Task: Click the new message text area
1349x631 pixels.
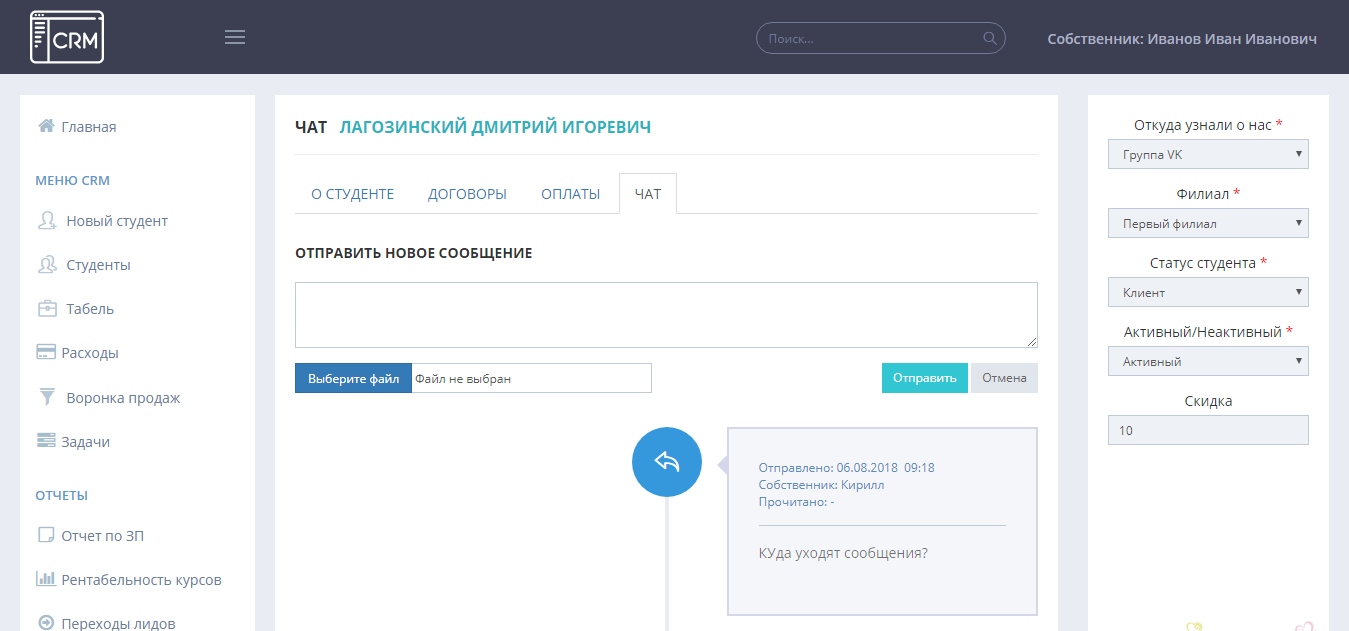Action: click(665, 315)
